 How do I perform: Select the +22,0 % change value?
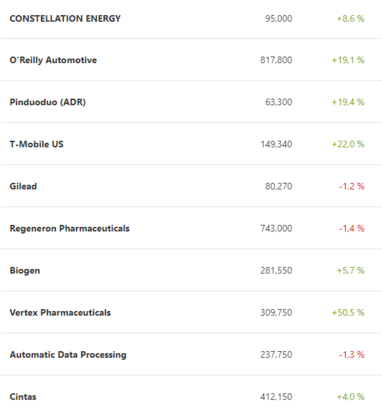(348, 144)
